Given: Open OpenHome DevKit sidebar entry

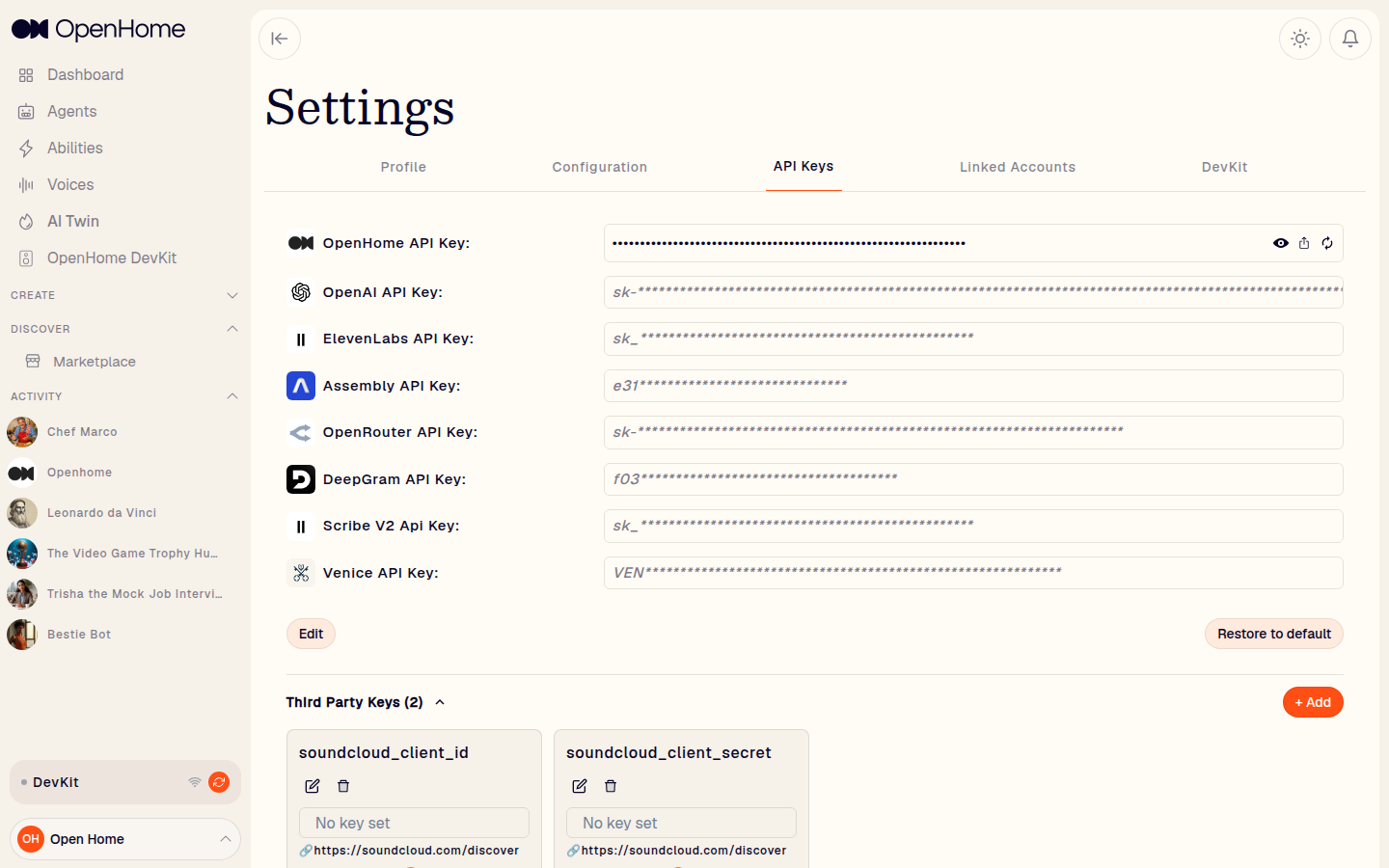Looking at the screenshot, I should click(x=111, y=258).
